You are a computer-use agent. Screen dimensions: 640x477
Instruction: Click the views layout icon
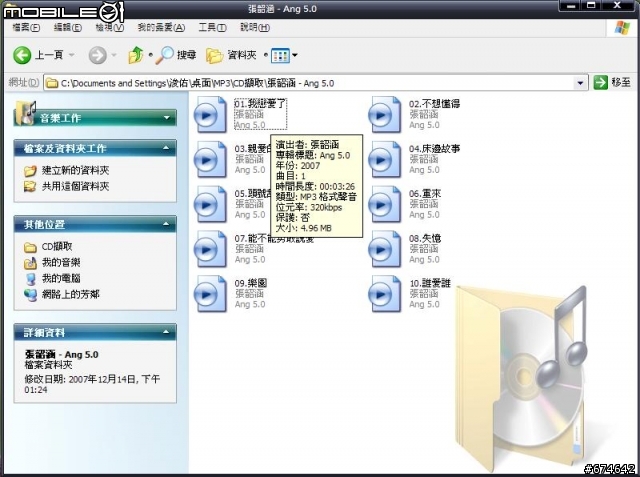point(280,55)
